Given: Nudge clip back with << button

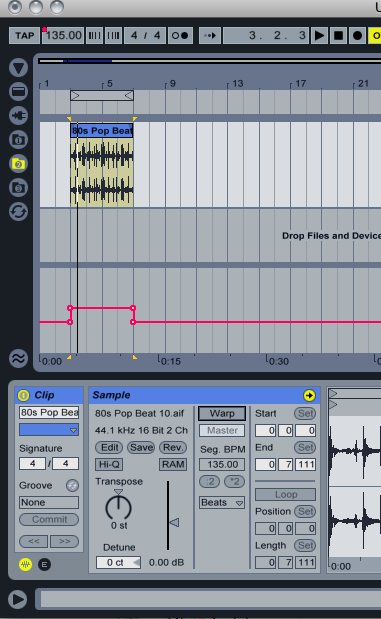Looking at the screenshot, I should (34, 541).
